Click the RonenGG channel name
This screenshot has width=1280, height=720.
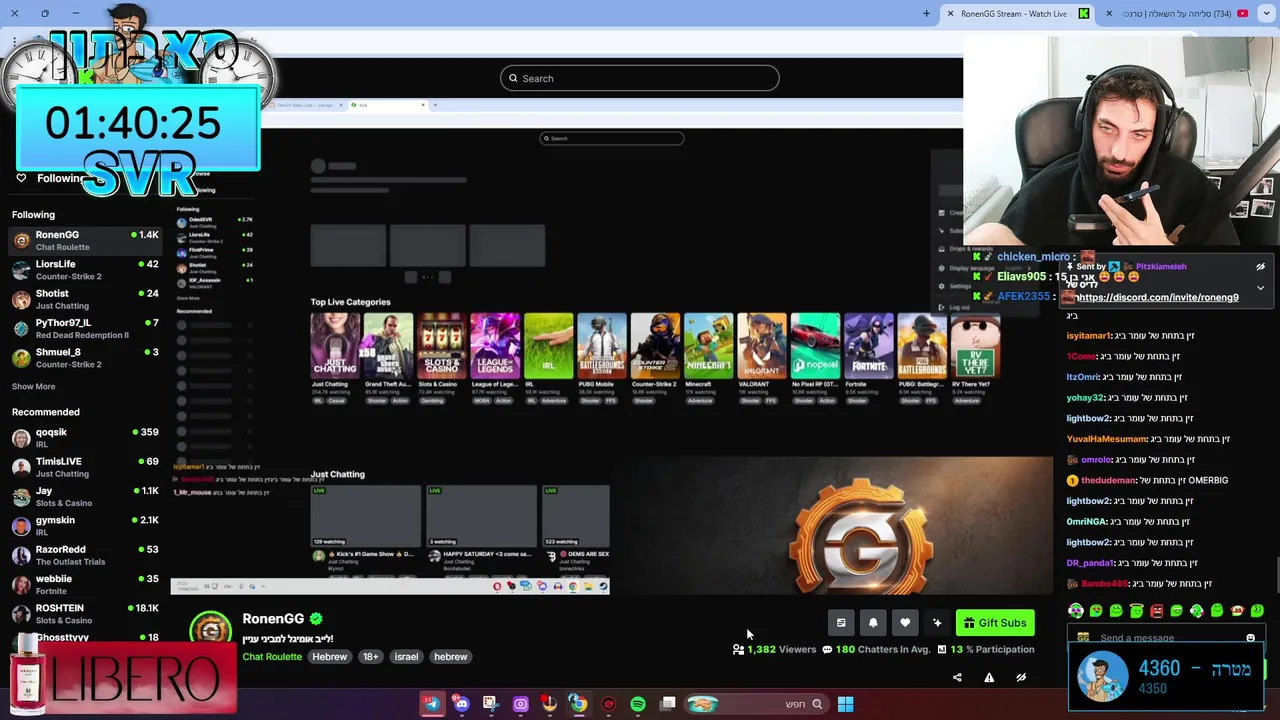(273, 619)
